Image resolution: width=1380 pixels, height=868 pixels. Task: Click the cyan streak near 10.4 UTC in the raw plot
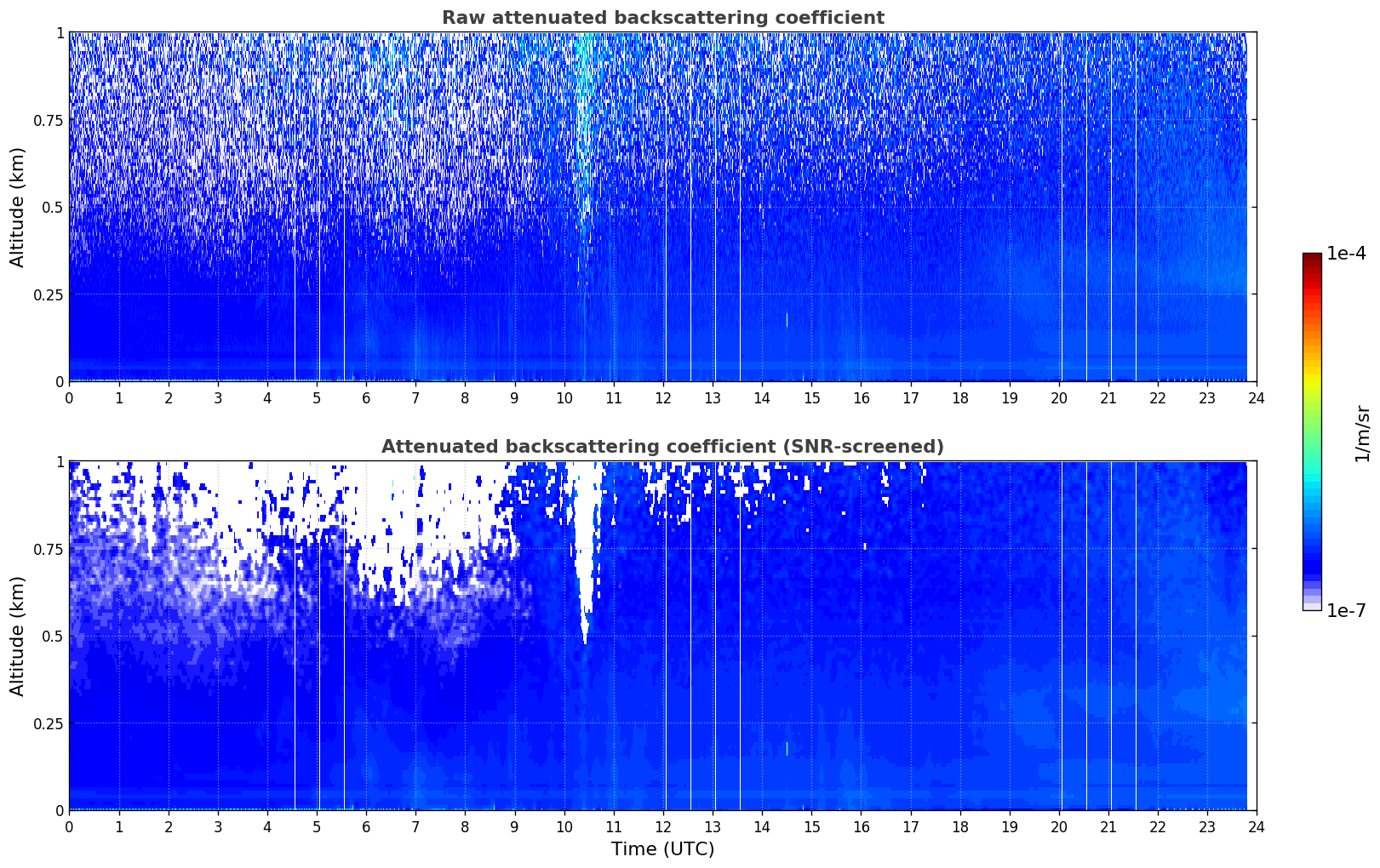583,128
